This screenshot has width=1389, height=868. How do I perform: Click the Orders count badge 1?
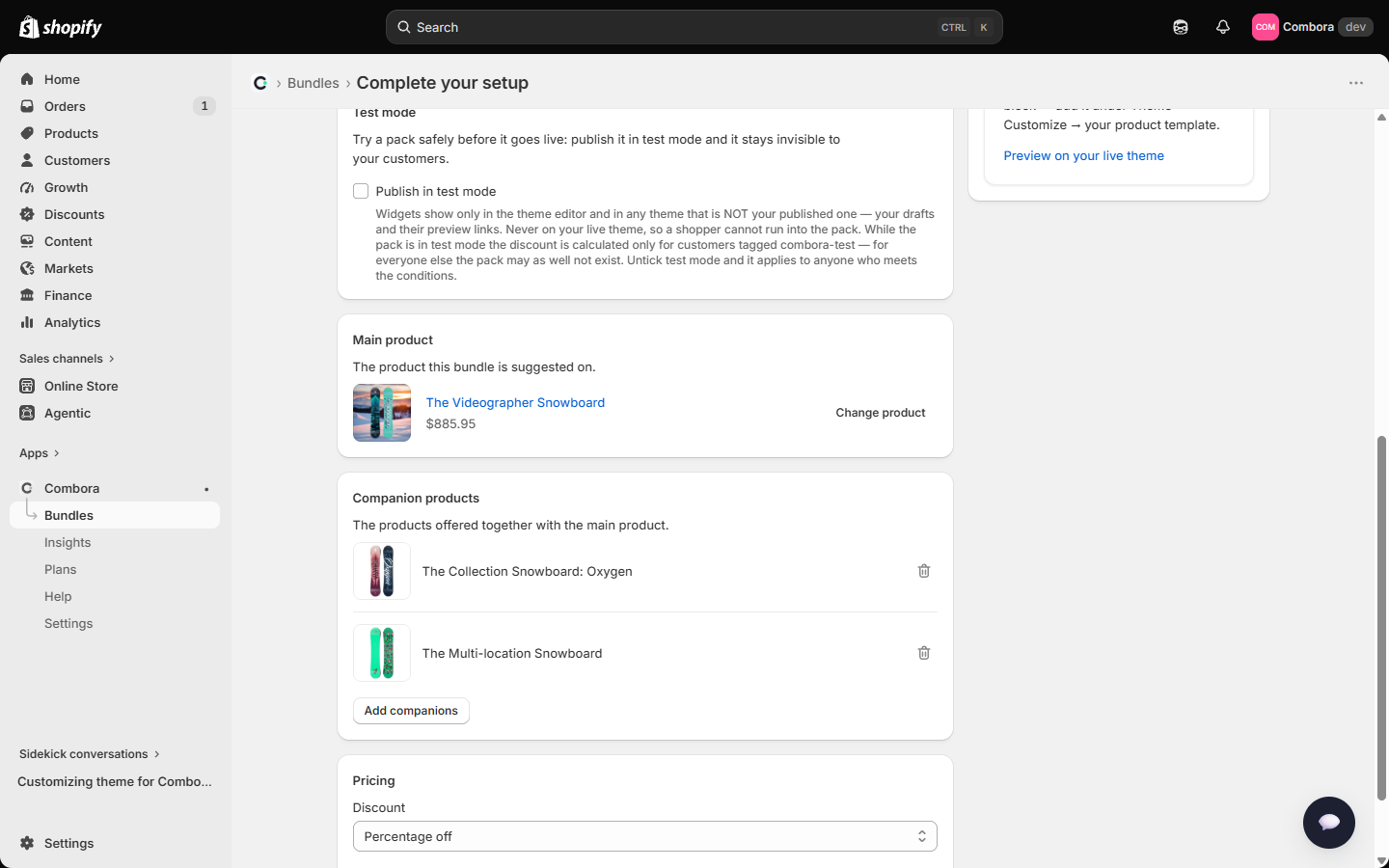point(204,106)
